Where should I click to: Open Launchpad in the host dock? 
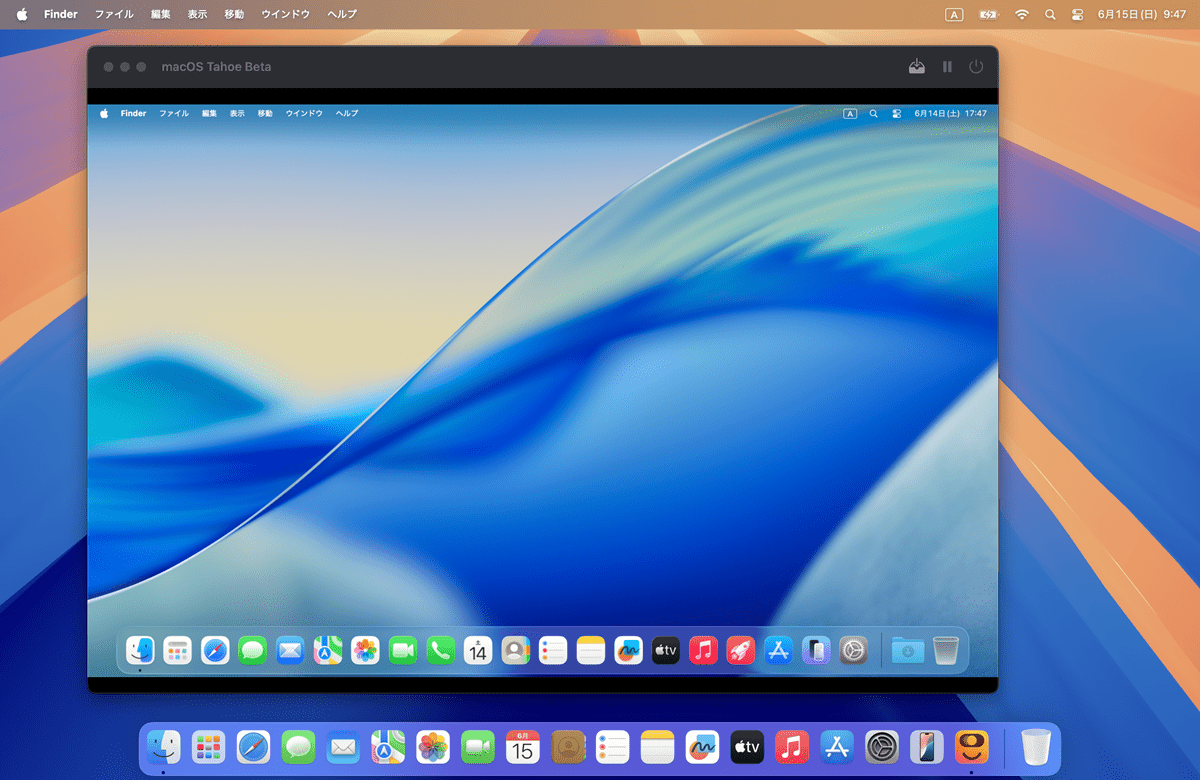click(208, 746)
